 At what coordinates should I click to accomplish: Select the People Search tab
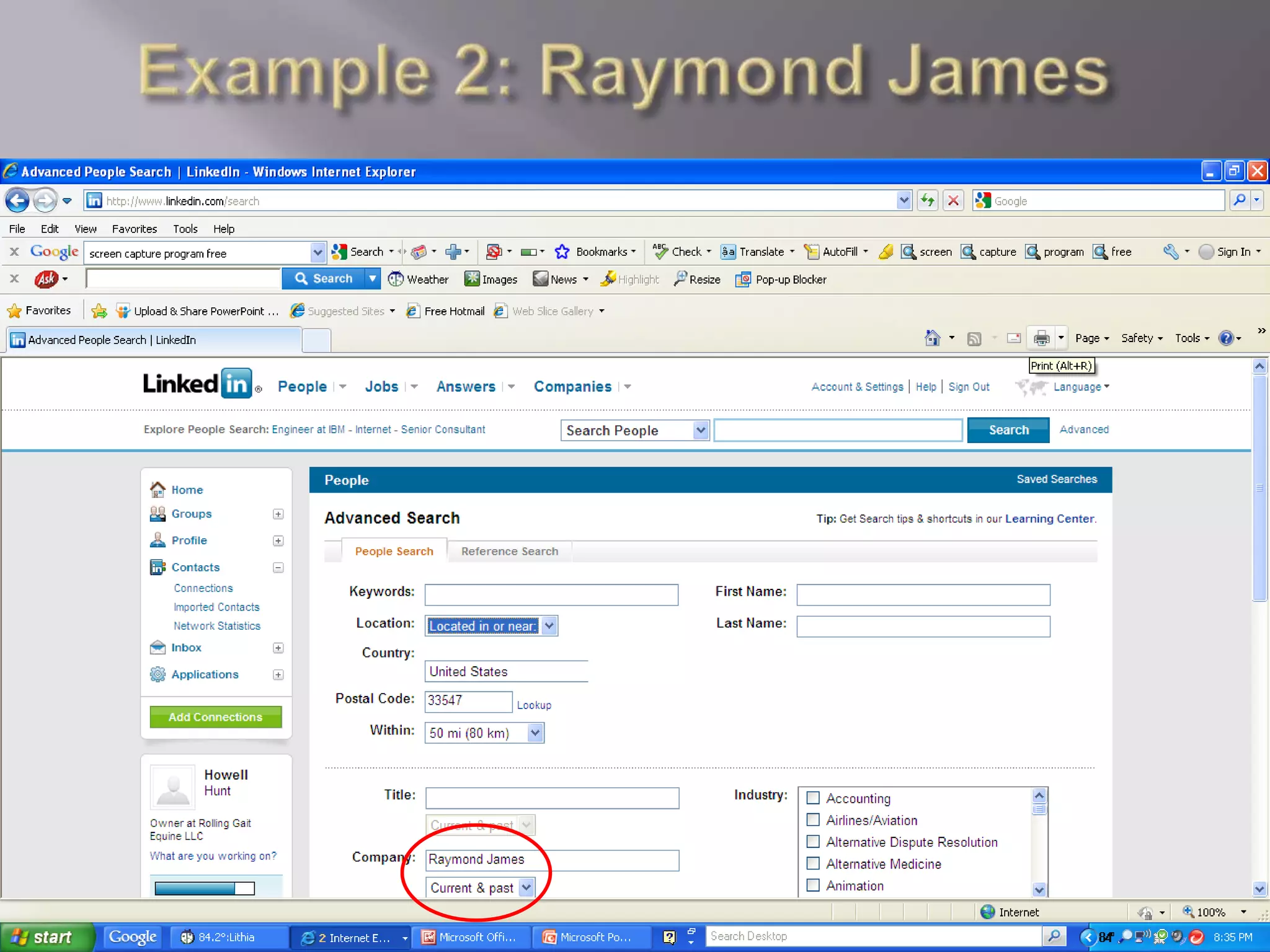coord(394,551)
